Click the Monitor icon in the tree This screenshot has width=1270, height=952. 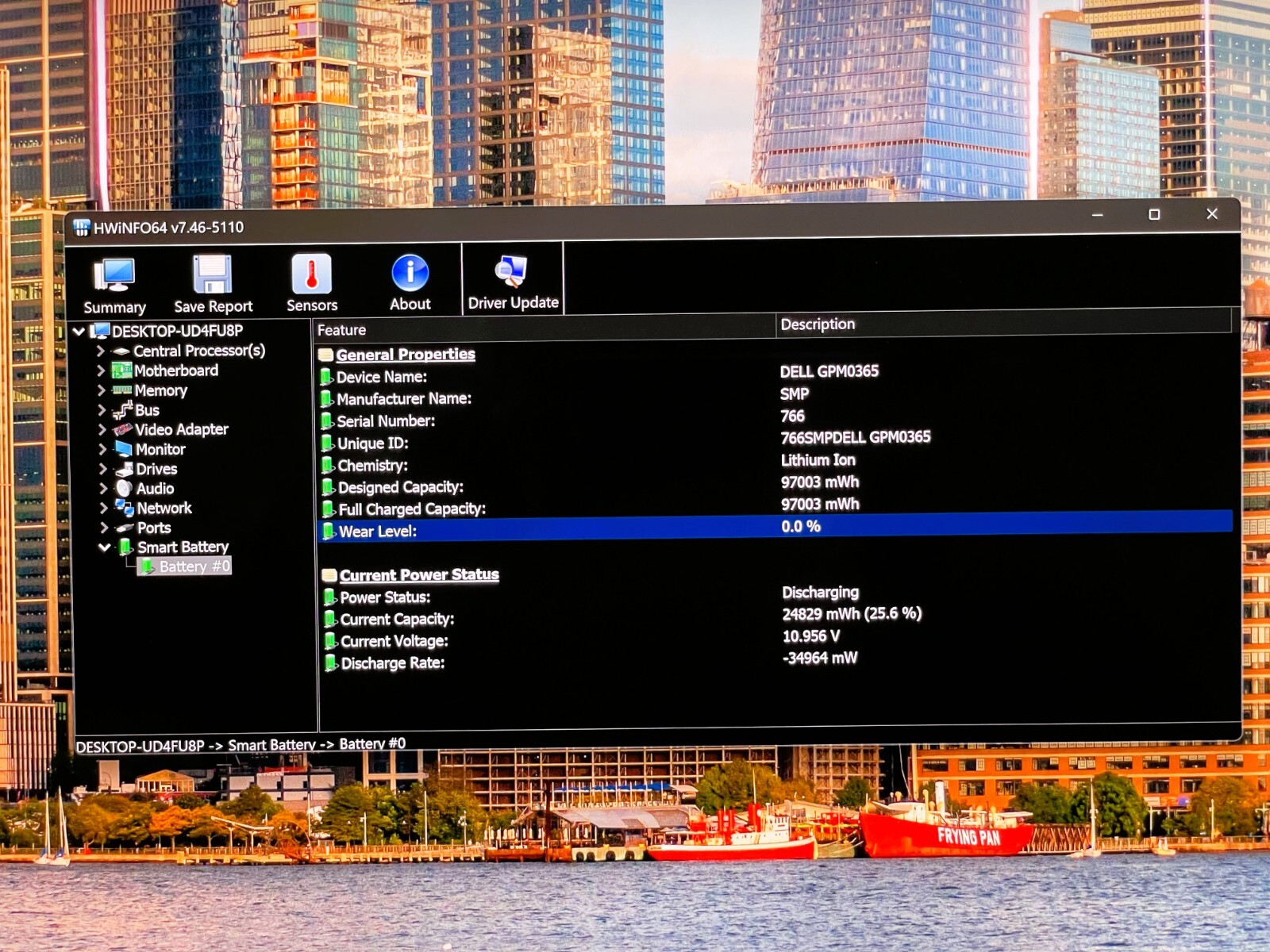(123, 449)
